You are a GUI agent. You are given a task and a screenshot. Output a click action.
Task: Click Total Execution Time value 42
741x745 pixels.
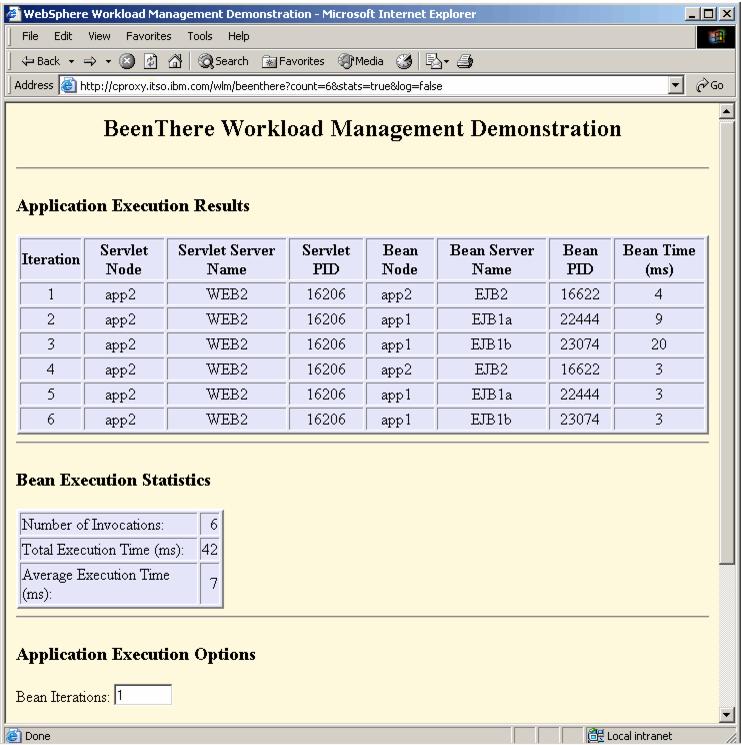209,550
